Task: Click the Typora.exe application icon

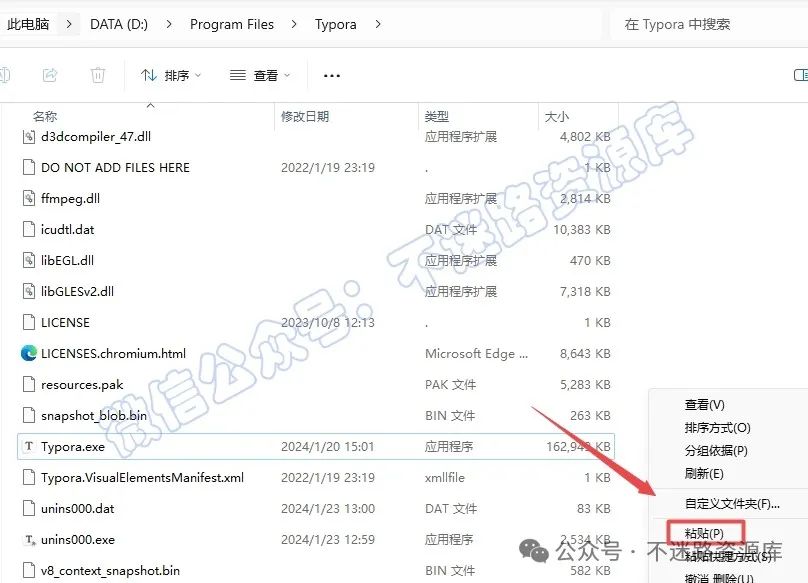Action: pos(29,446)
